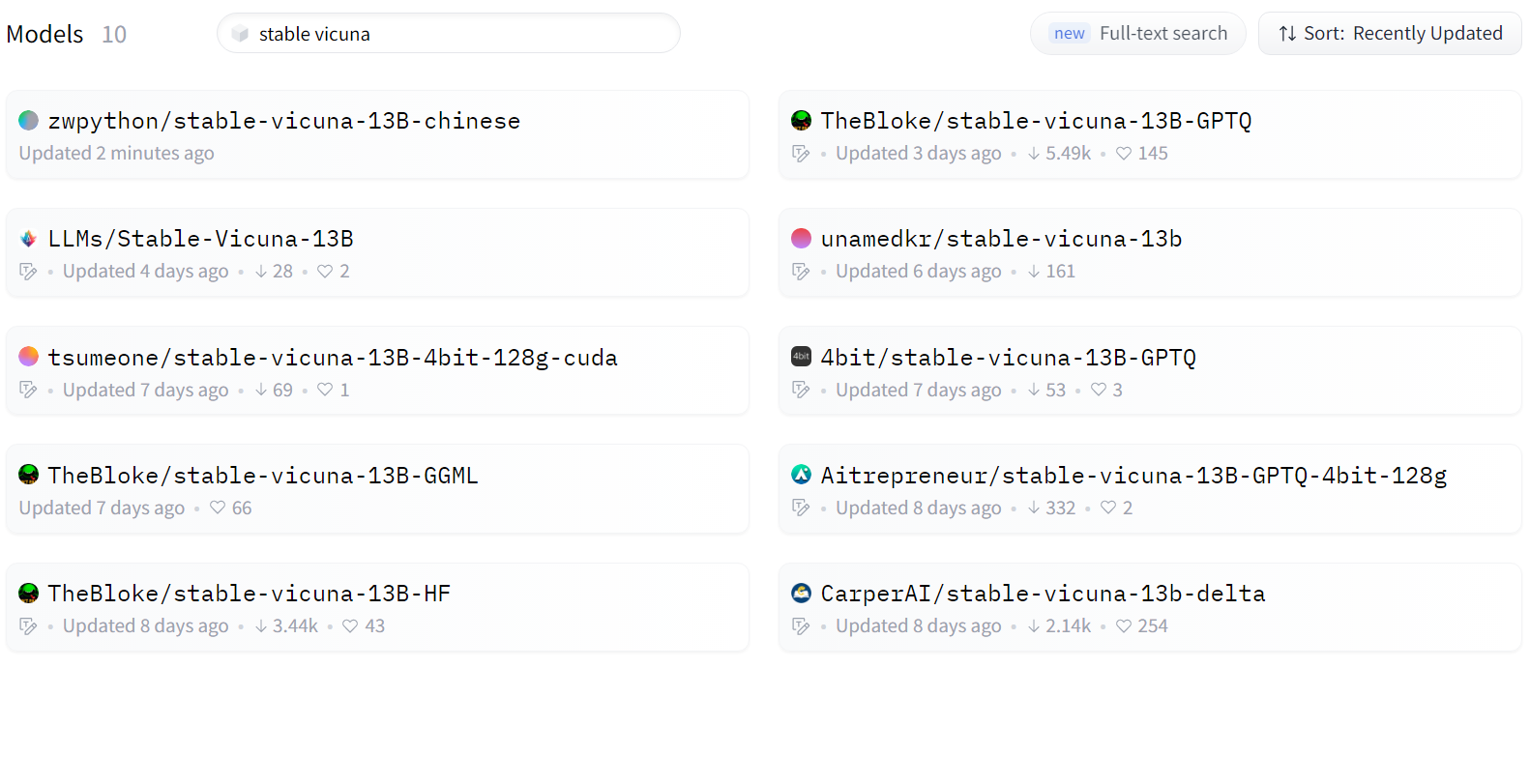Click text-generation tag icon on TheBloke HF card

(x=28, y=626)
